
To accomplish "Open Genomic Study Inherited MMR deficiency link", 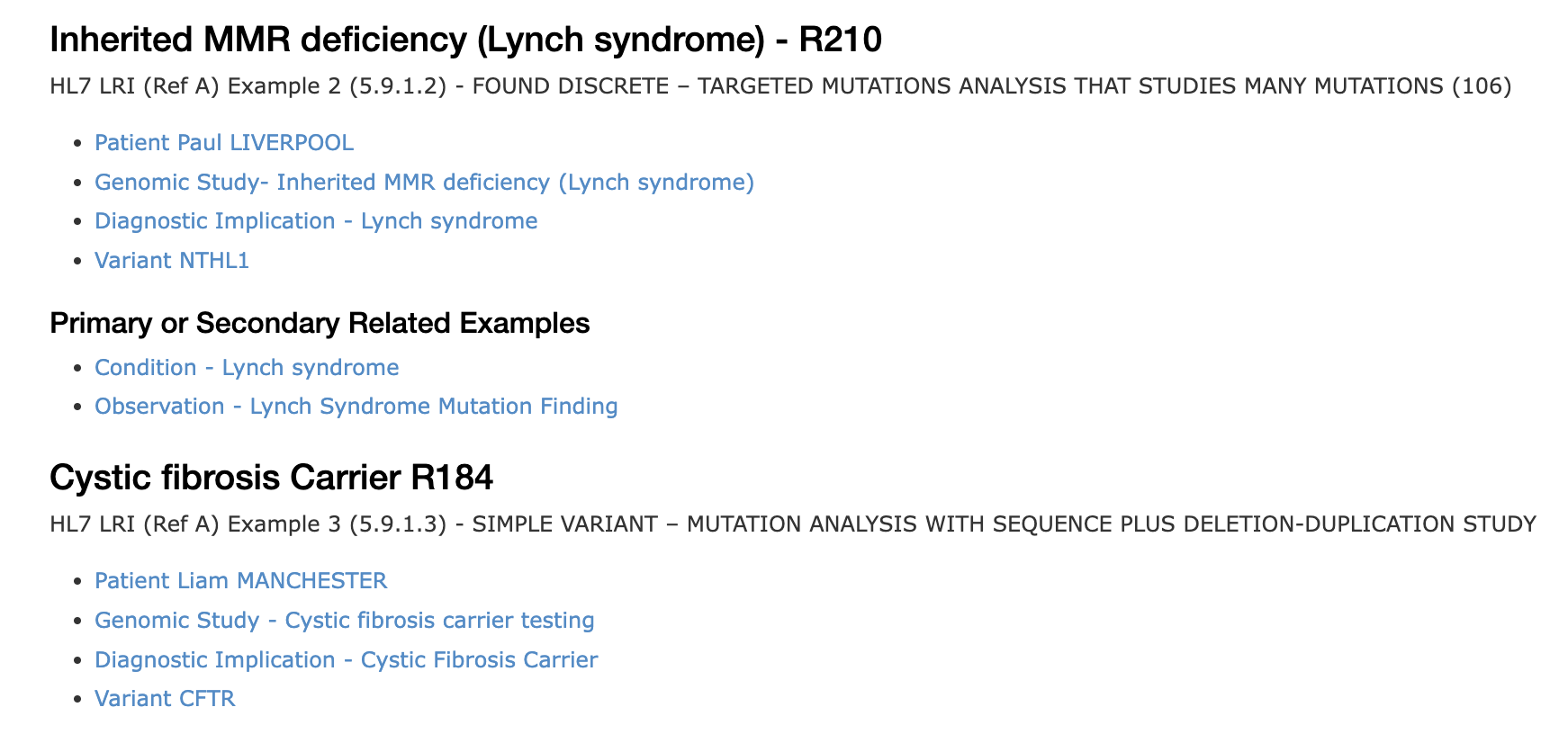I will (424, 183).
